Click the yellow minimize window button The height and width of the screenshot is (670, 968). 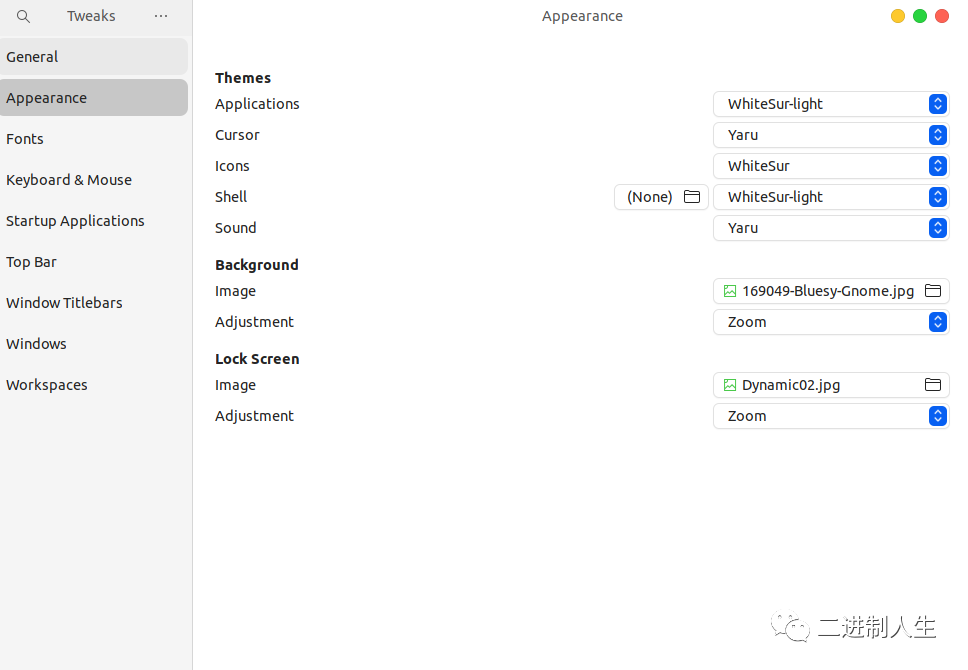(x=898, y=16)
